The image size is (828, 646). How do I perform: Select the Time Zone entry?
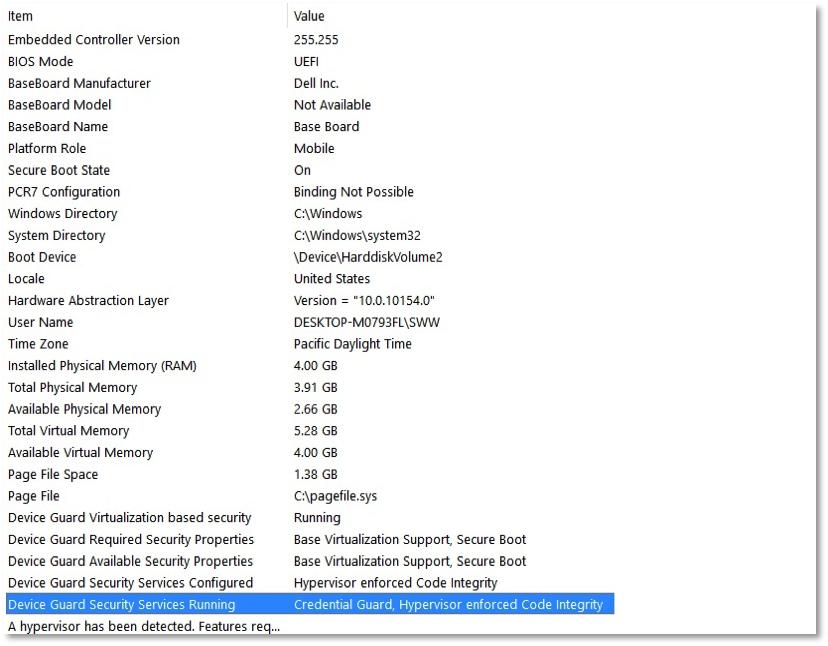(37, 344)
